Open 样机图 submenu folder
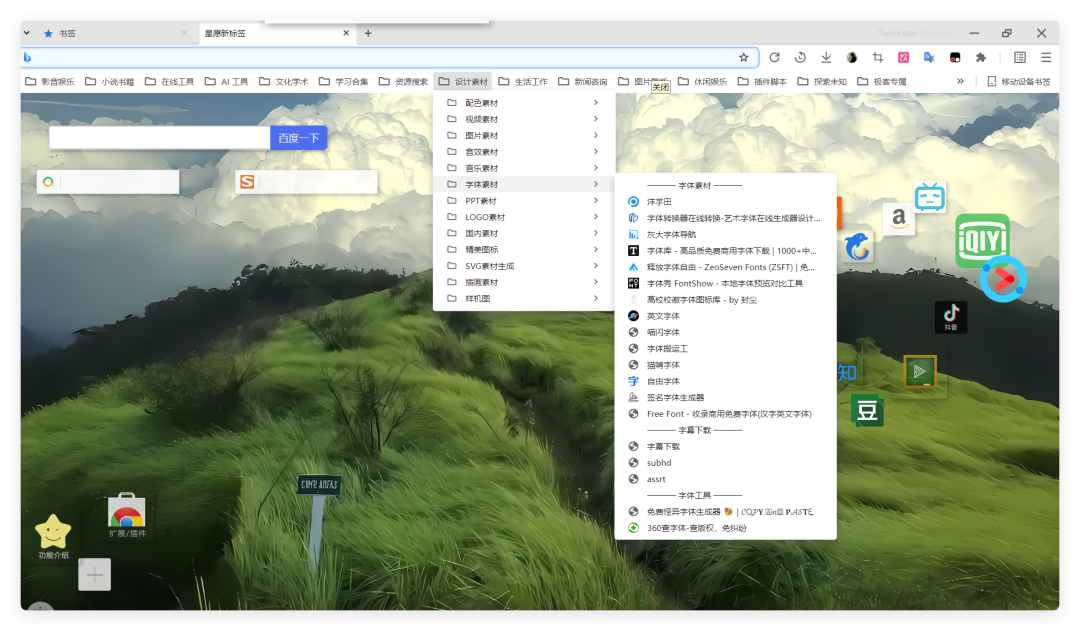 coord(521,298)
